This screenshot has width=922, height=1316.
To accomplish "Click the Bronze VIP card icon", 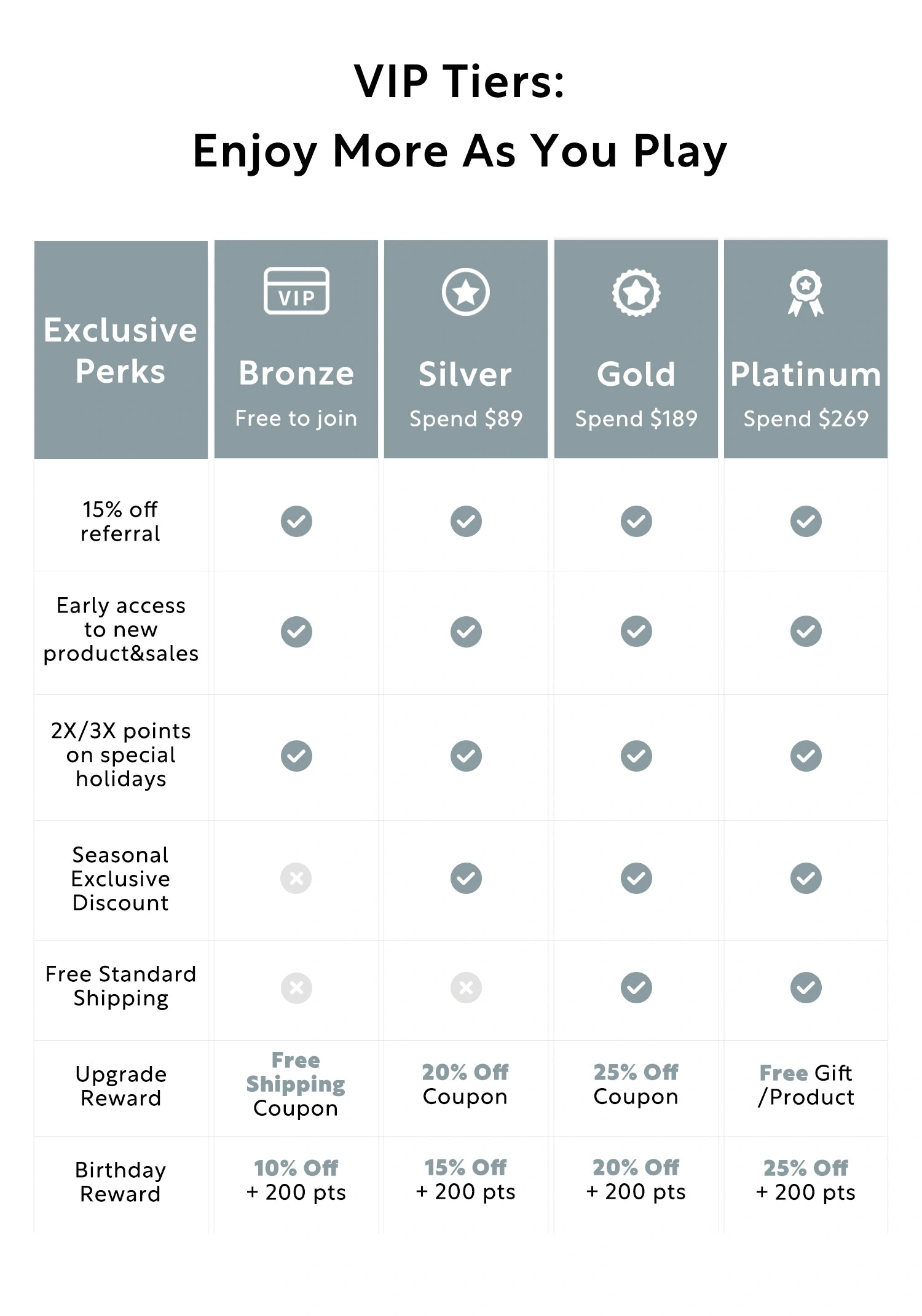I will pyautogui.click(x=296, y=291).
